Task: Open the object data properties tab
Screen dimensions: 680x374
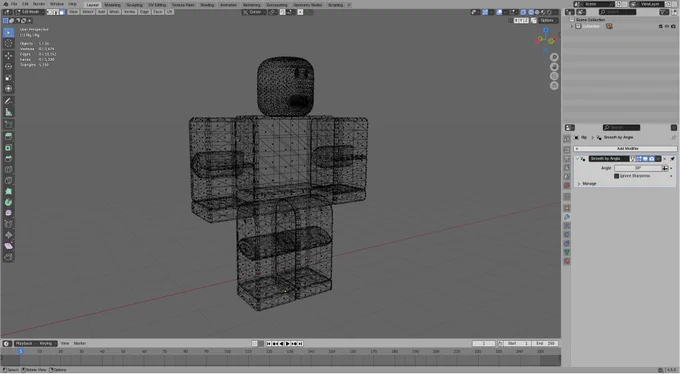Action: click(x=567, y=252)
